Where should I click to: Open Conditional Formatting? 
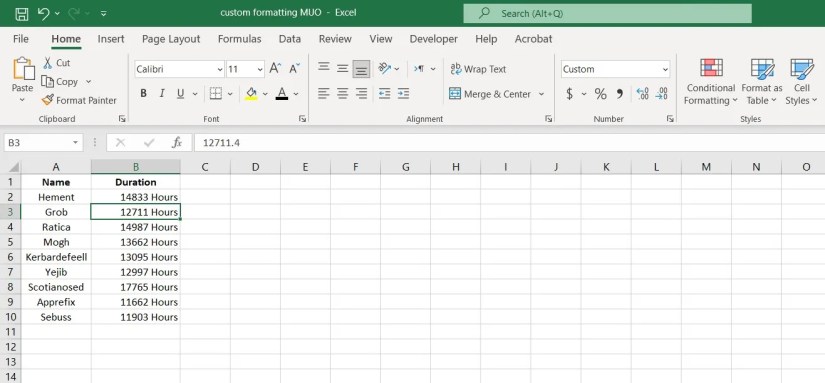pos(711,82)
